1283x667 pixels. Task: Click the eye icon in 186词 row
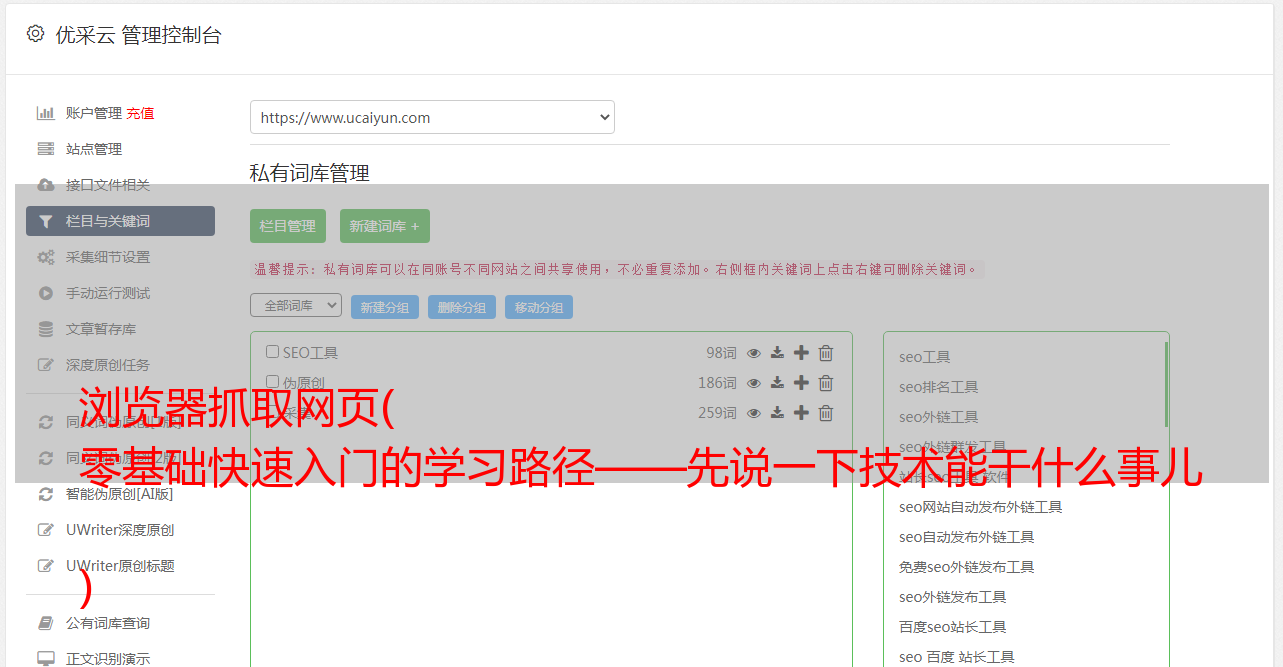coord(754,383)
